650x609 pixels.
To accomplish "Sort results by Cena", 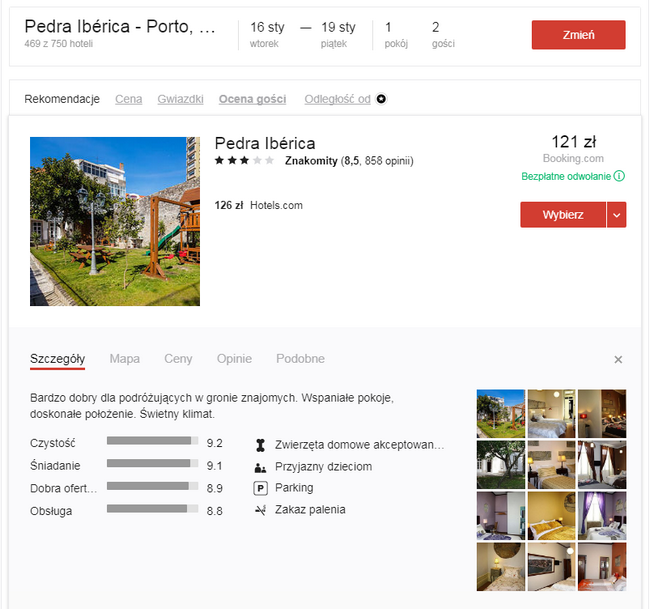I will 128,99.
